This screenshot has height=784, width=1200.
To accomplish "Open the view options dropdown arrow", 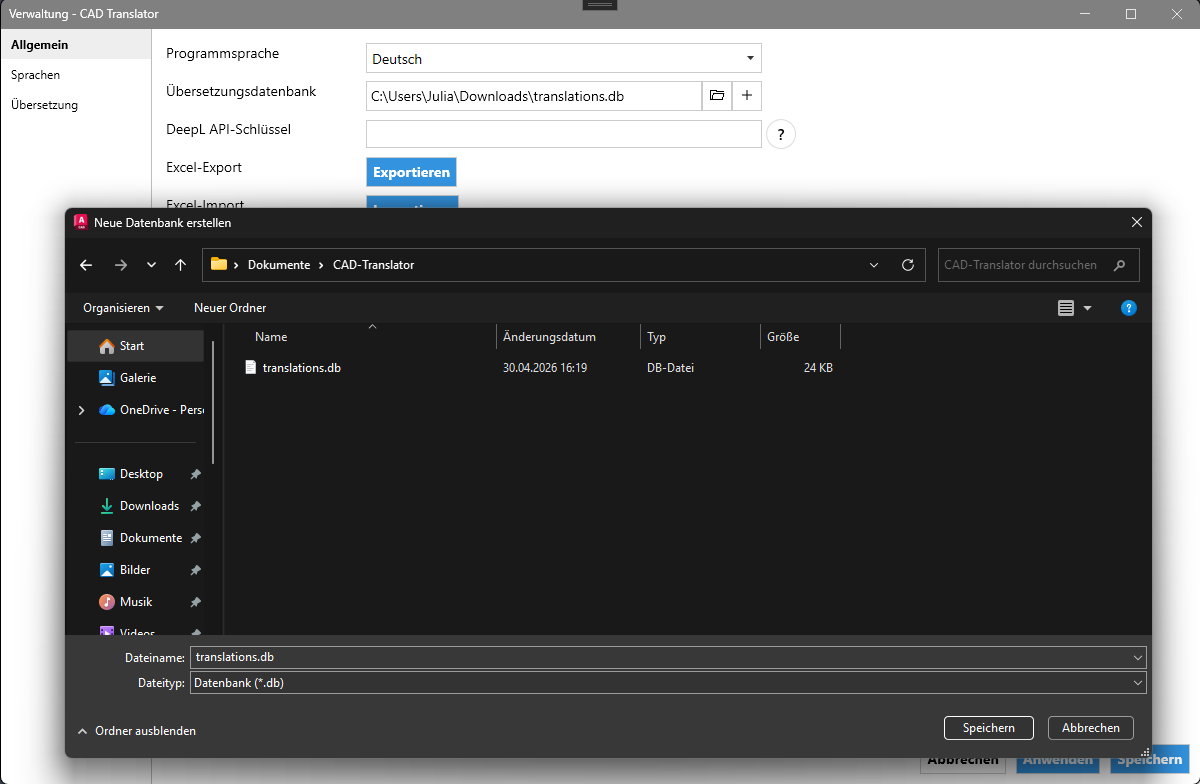I will click(1088, 308).
